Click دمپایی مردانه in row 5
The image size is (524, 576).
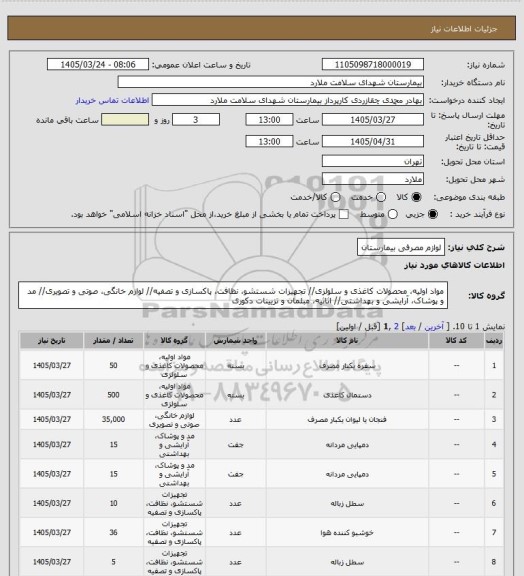click(x=347, y=474)
